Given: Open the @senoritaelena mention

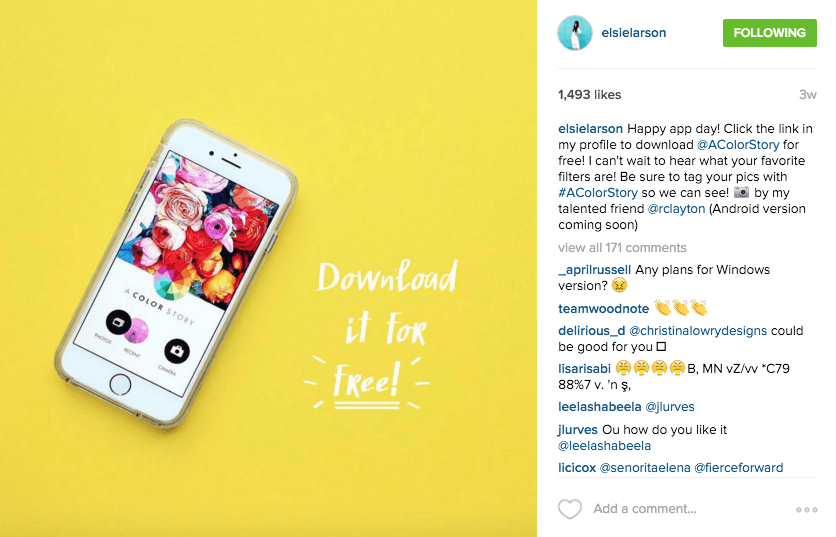Looking at the screenshot, I should tap(645, 468).
